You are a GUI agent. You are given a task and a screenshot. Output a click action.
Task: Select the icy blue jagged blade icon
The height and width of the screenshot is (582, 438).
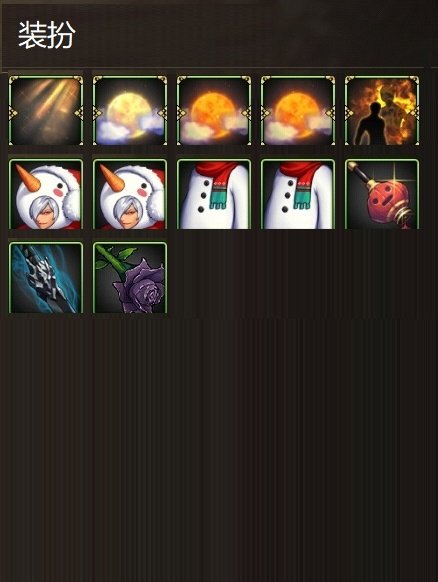click(46, 278)
